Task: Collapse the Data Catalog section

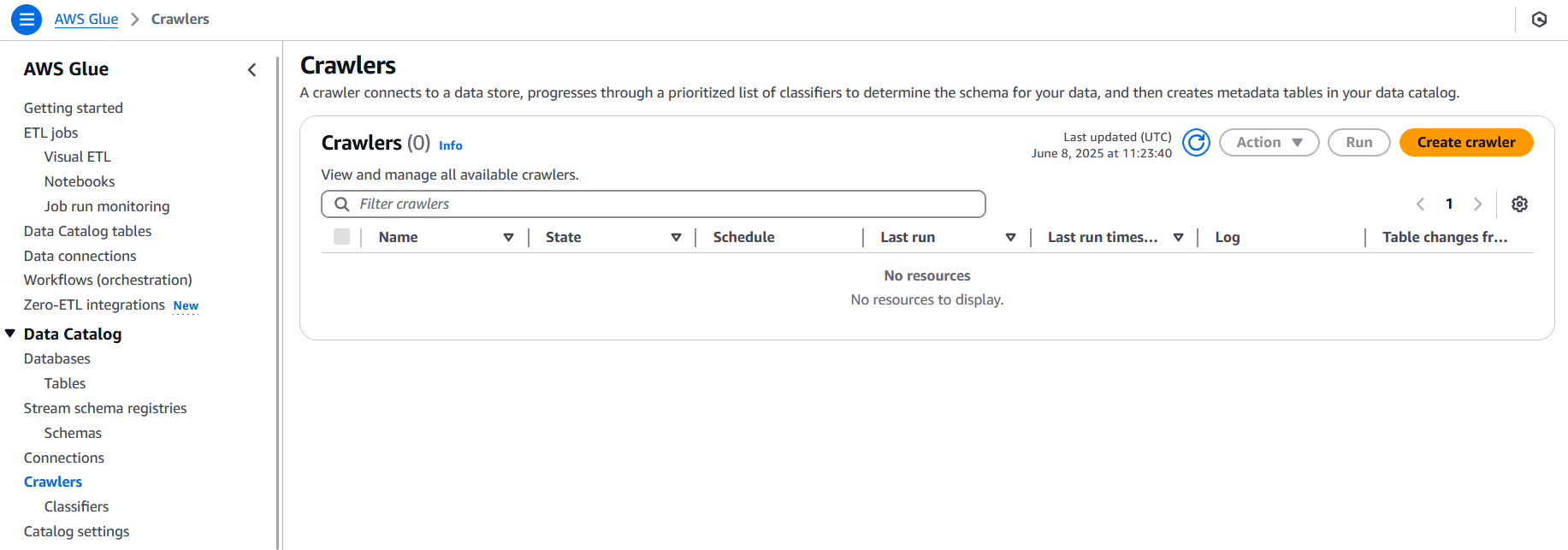Action: 10,334
